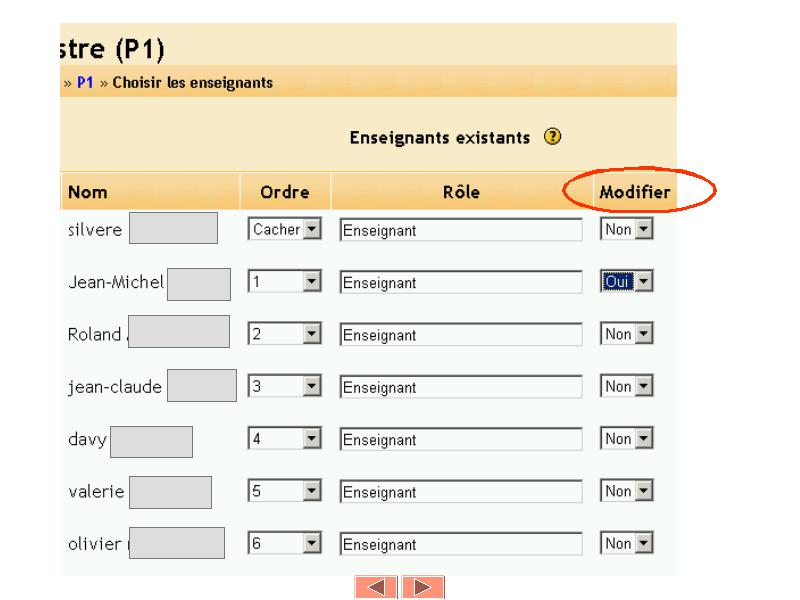800x600 pixels.
Task: Open Modifier dropdown for silvere
Action: pos(624,230)
